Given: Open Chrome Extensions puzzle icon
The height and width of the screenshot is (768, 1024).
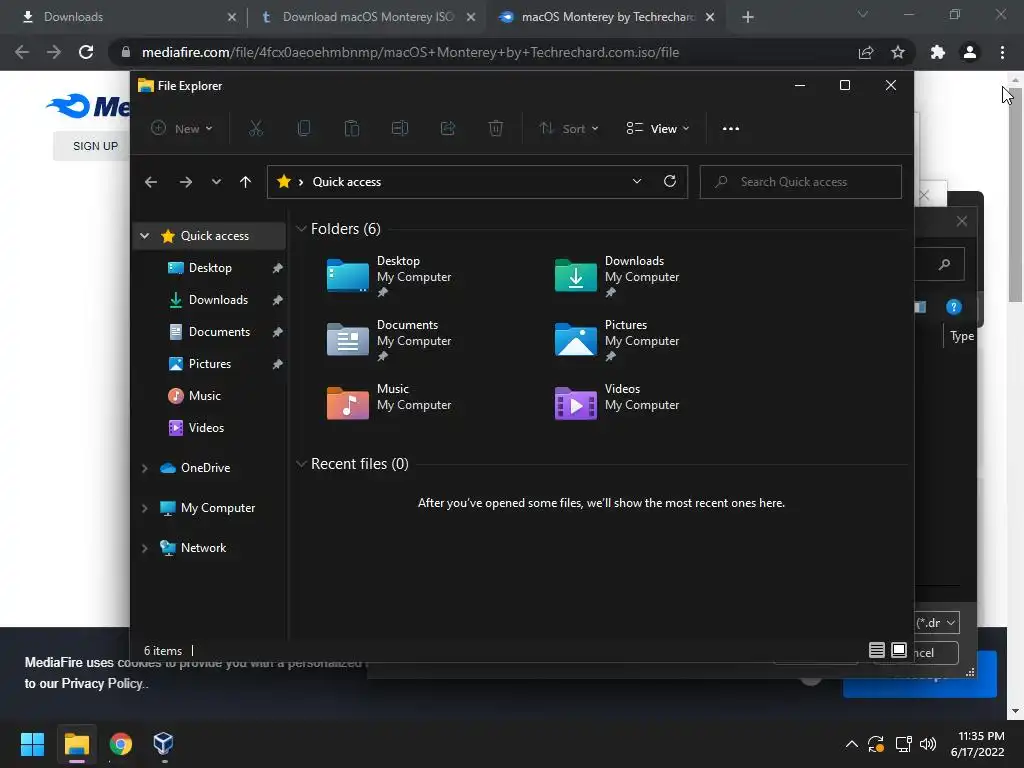Looking at the screenshot, I should pyautogui.click(x=938, y=52).
